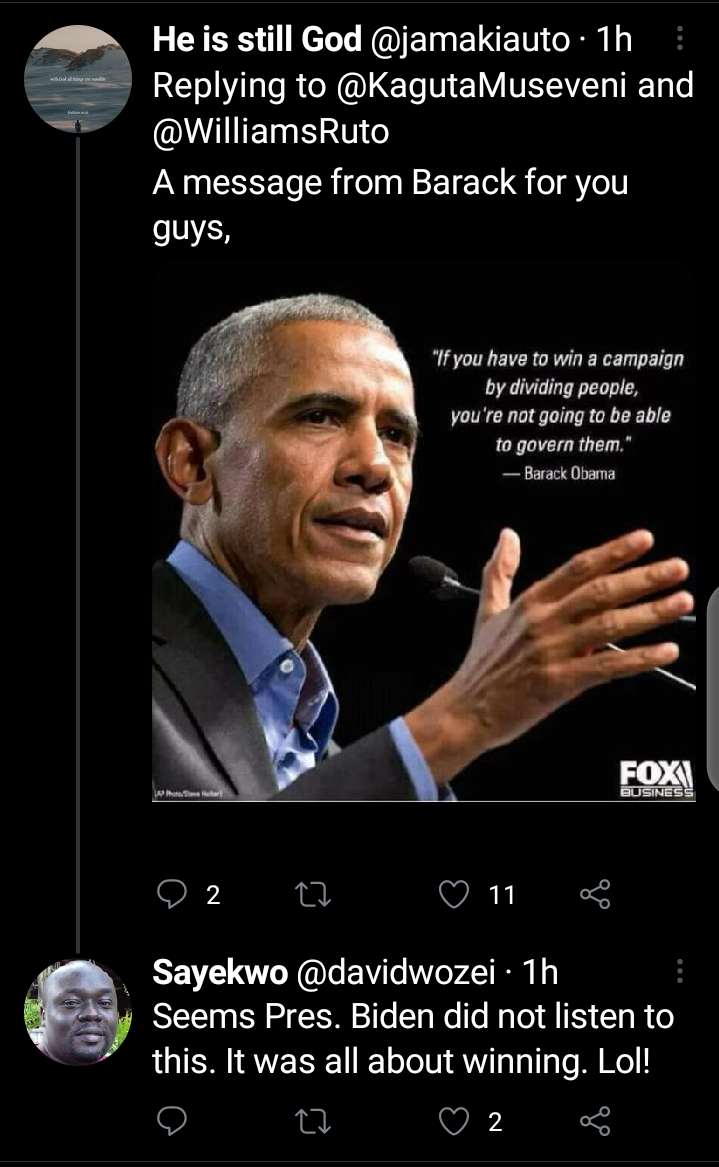Image resolution: width=719 pixels, height=1167 pixels.
Task: View Sayekwo's profile photo
Action: [78, 1011]
